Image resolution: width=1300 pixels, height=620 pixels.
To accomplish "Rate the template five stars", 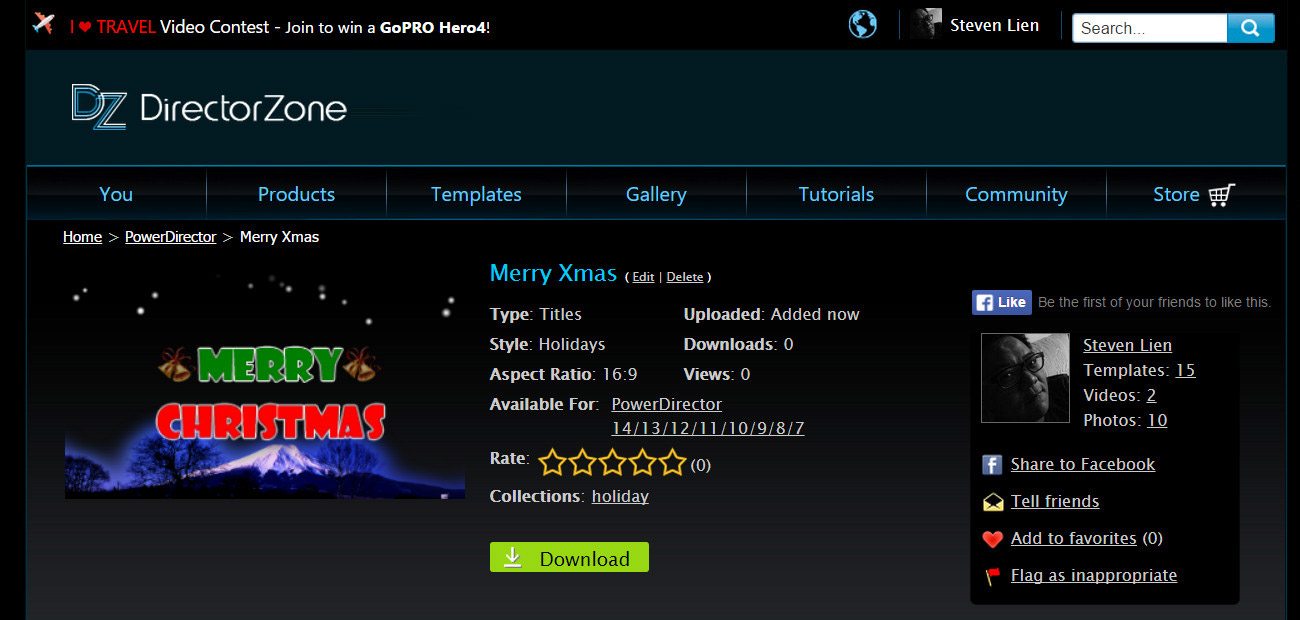I will pos(673,463).
